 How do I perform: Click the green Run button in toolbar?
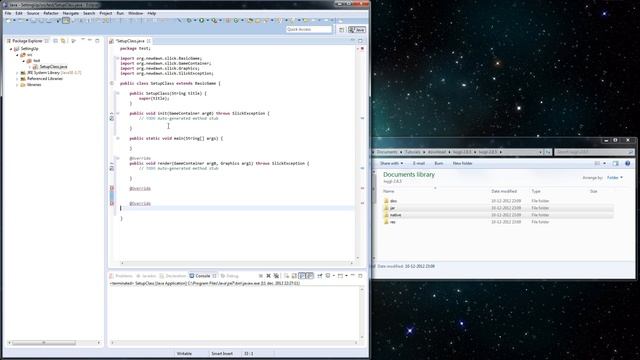tap(202, 20)
